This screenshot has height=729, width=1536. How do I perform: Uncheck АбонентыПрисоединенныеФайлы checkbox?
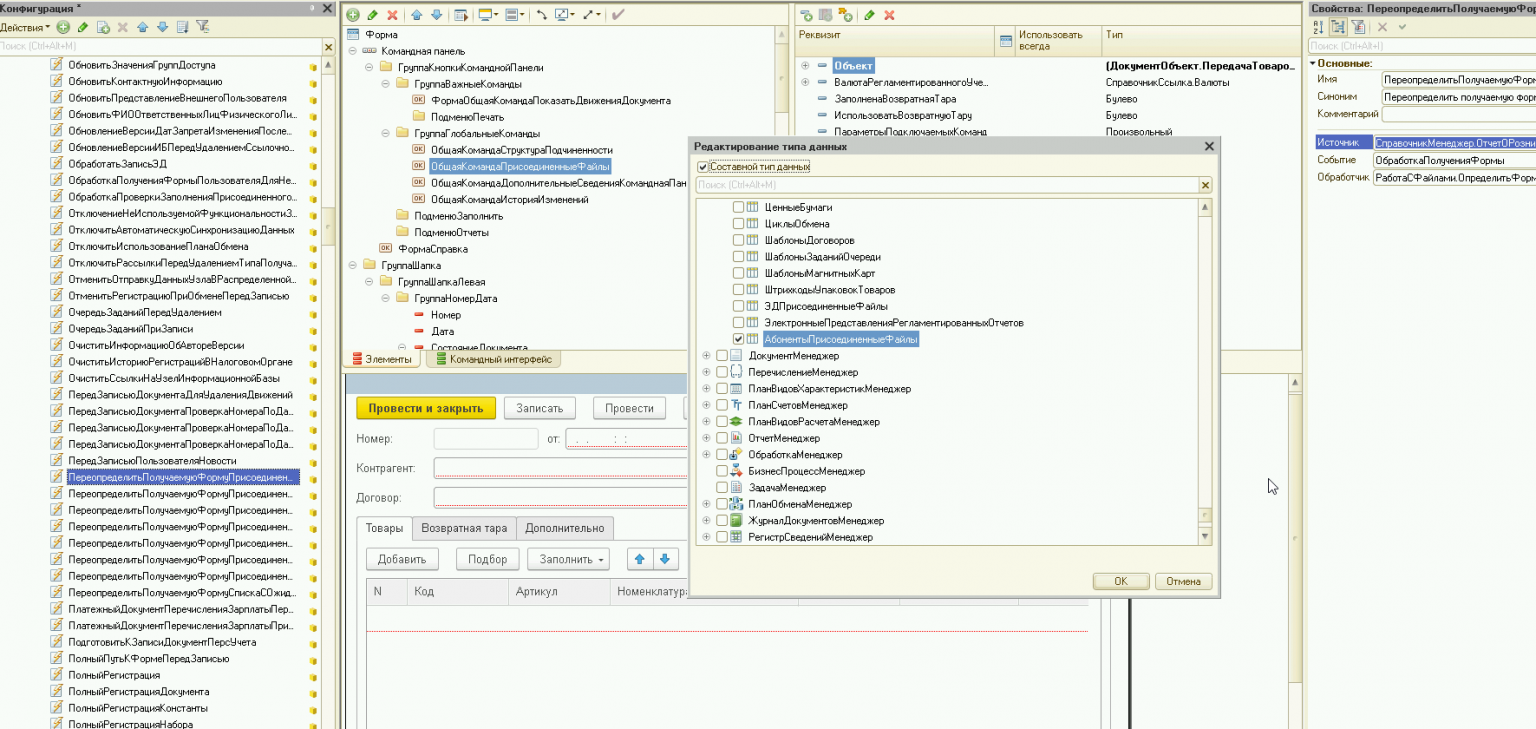click(738, 340)
